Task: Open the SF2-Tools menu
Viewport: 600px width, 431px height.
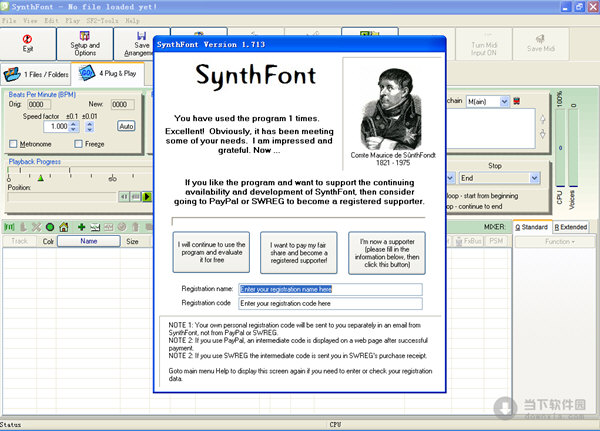Action: tap(102, 21)
